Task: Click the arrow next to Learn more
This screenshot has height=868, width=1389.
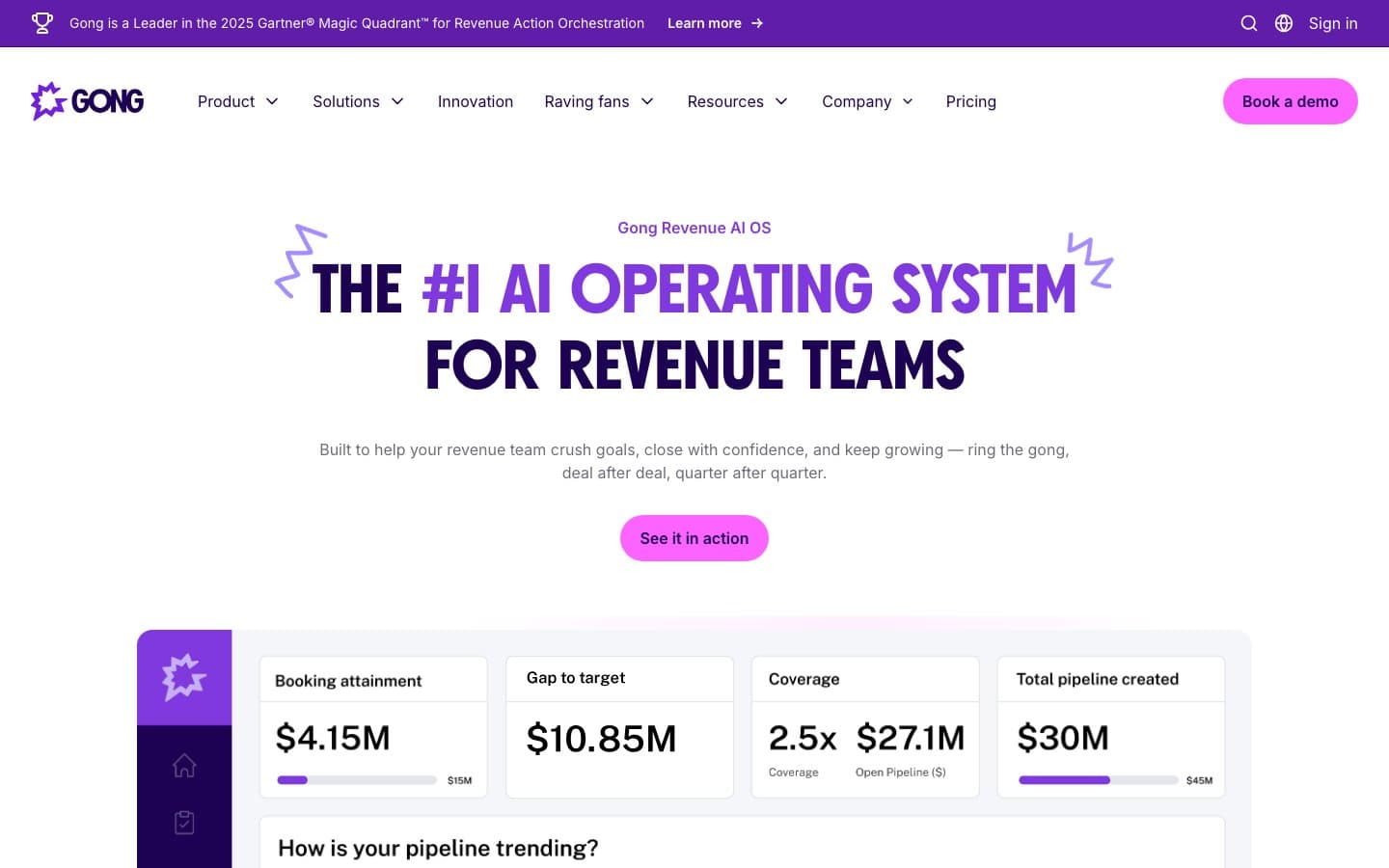Action: pos(757,23)
